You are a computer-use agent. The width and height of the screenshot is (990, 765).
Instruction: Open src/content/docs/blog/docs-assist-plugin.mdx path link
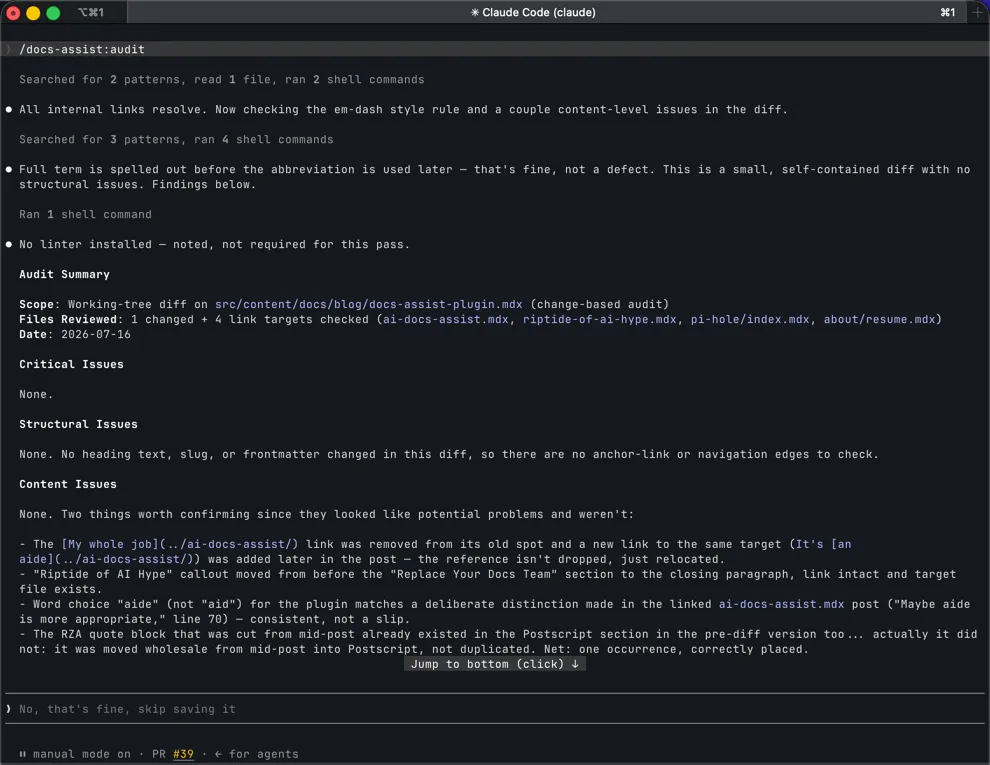368,304
